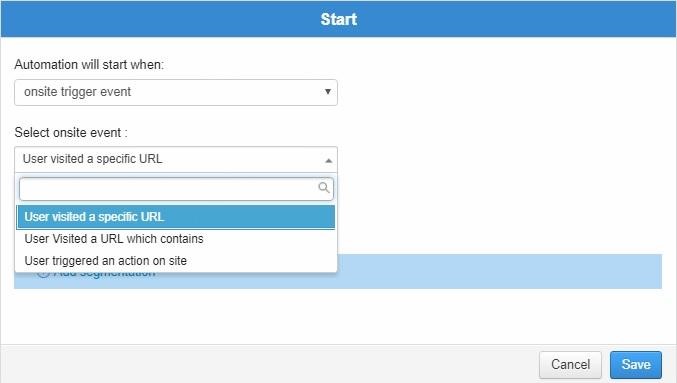677x383 pixels.
Task: Click the partially hidden Add segmentation link
Action: tap(104, 275)
